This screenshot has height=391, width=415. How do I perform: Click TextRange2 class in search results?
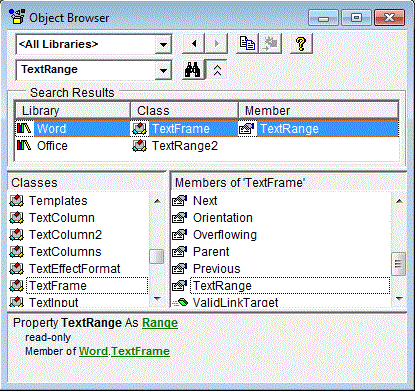pyautogui.click(x=185, y=146)
